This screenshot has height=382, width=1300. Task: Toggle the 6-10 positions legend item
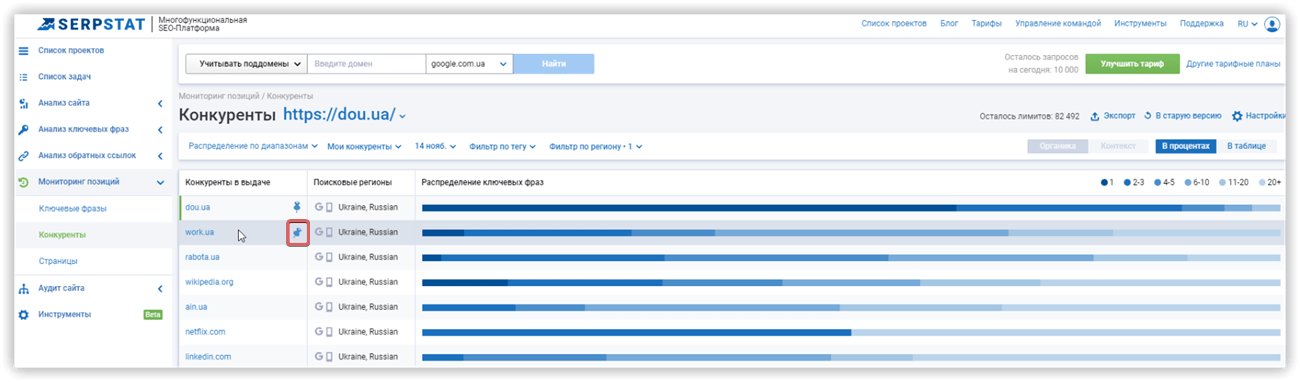pos(1197,182)
